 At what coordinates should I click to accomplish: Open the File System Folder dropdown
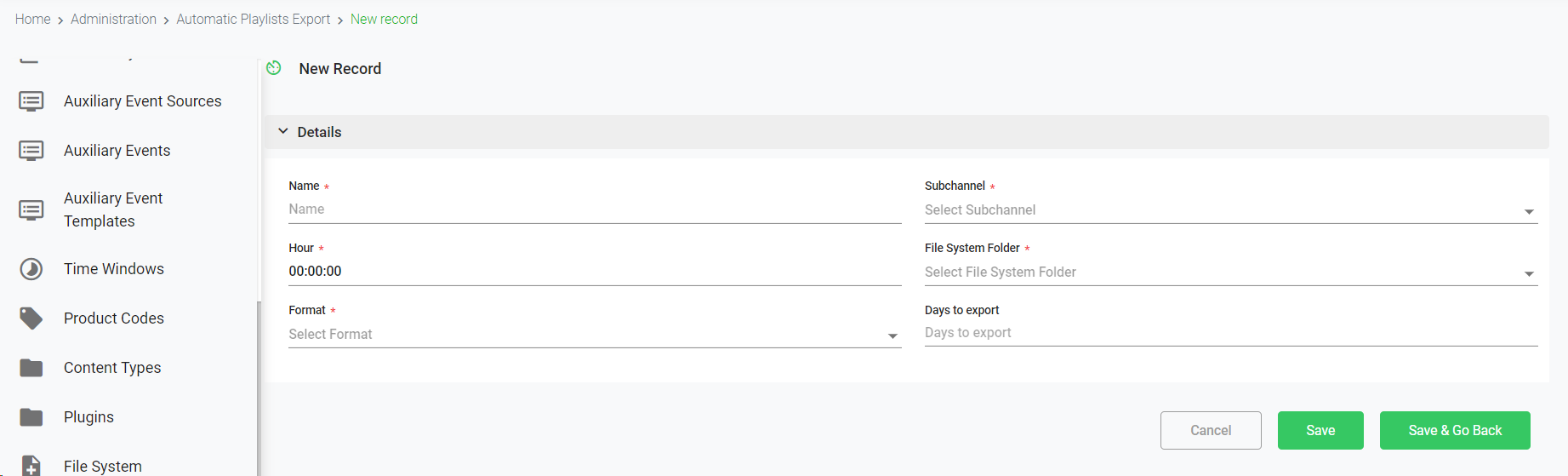[x=1230, y=272]
